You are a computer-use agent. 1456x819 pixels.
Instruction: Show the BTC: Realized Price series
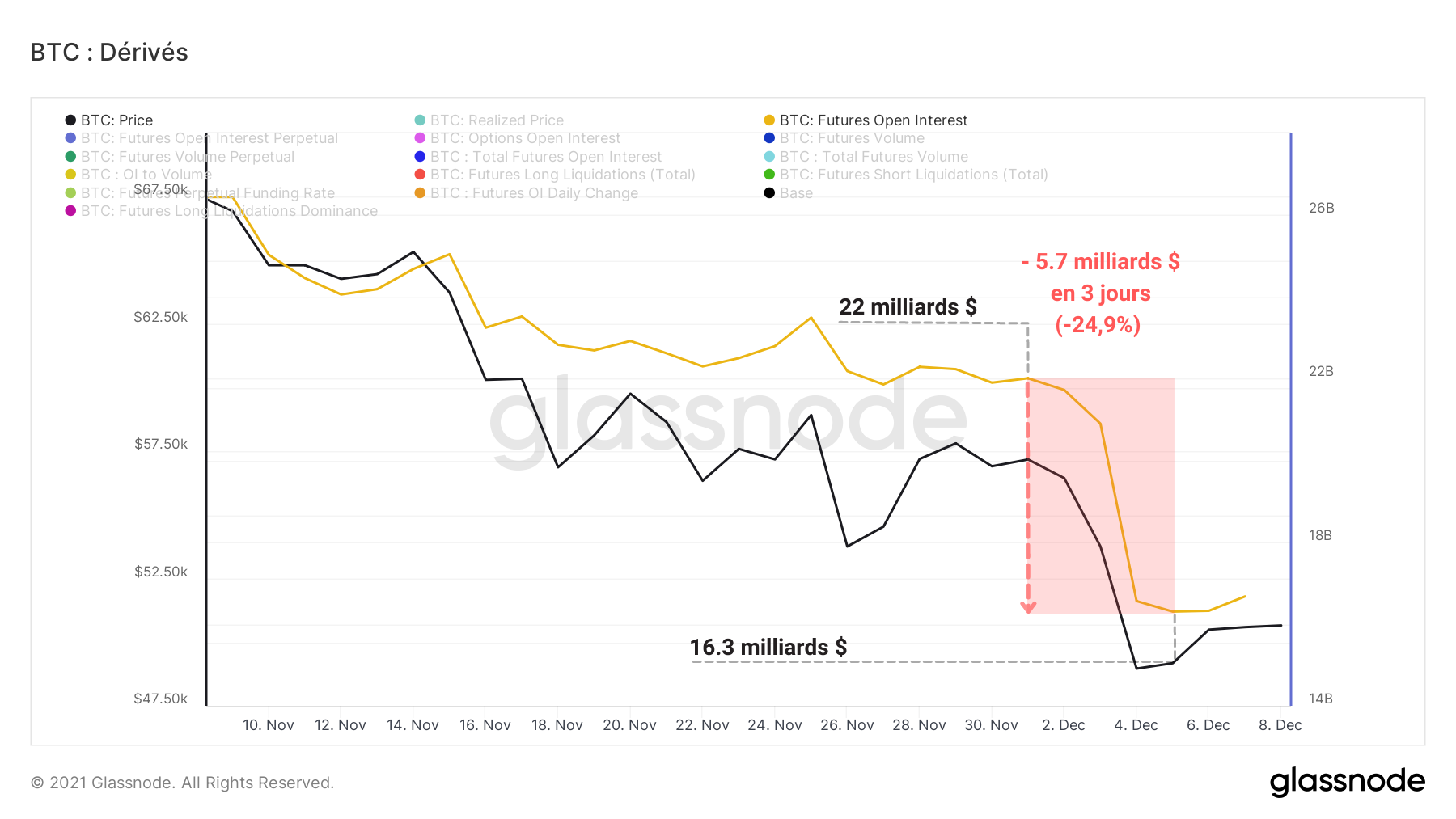click(497, 120)
